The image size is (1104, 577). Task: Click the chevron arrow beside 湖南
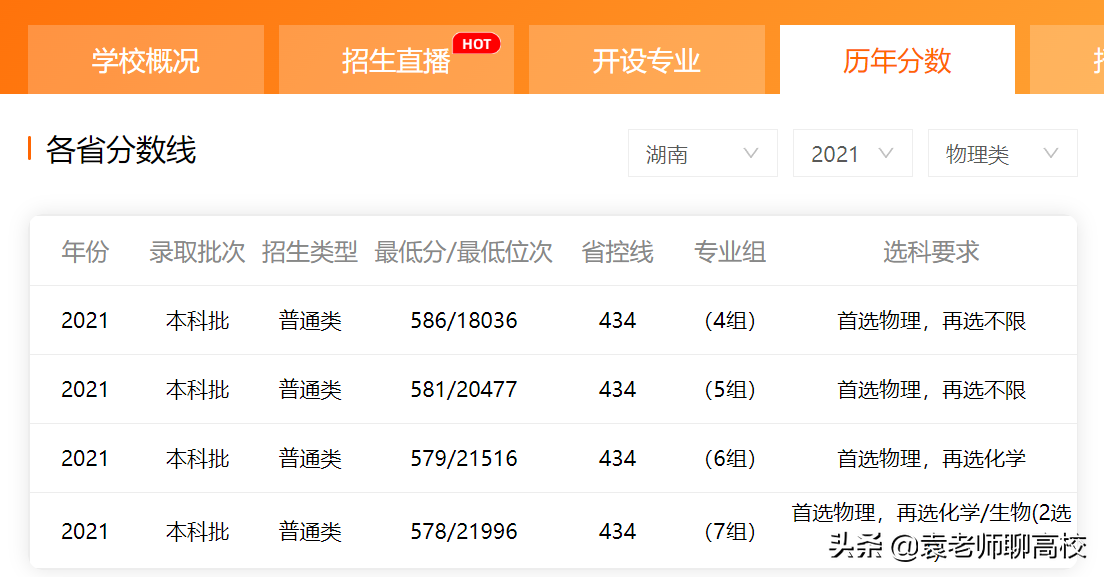(x=749, y=153)
